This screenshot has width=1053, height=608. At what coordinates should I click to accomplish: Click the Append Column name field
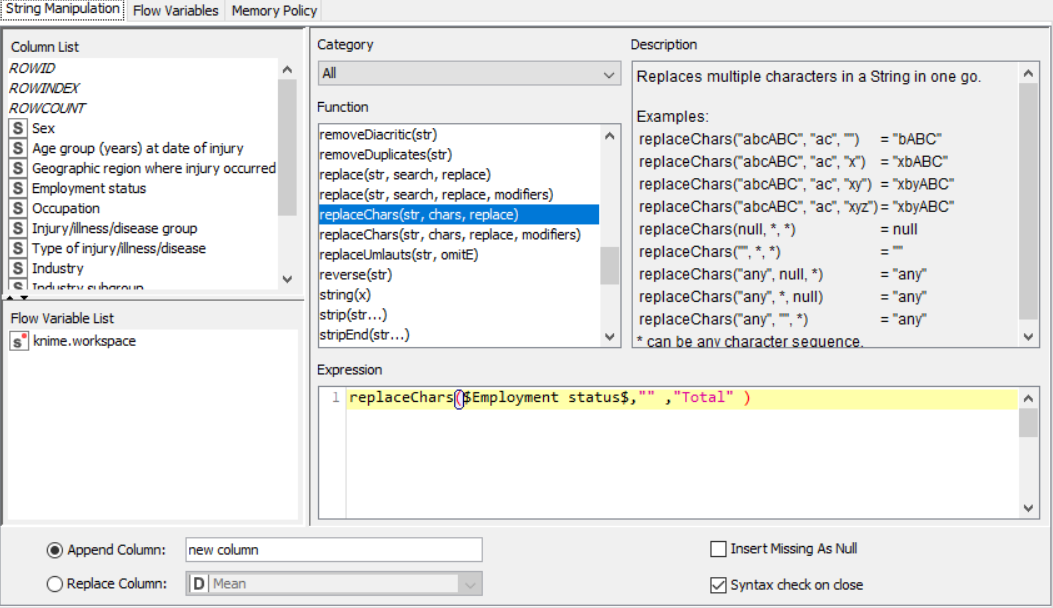334,550
